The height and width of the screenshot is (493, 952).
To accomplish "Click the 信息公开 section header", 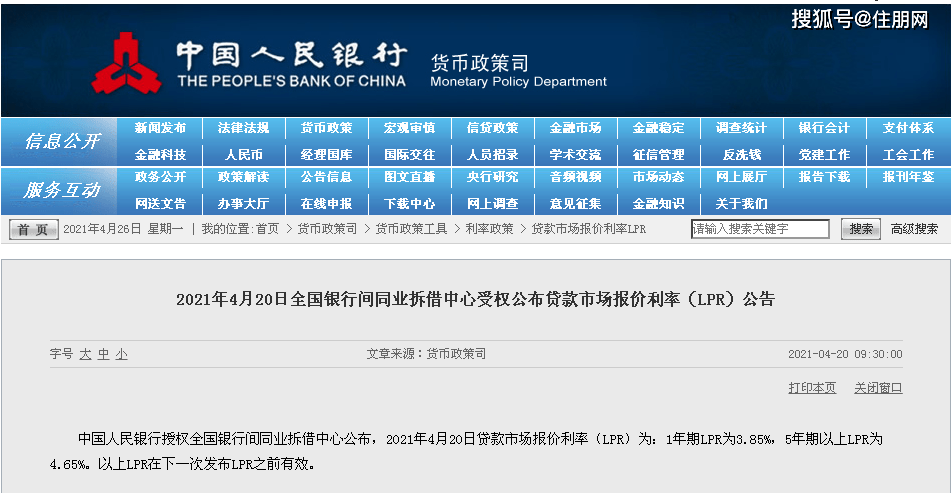I will [62, 141].
